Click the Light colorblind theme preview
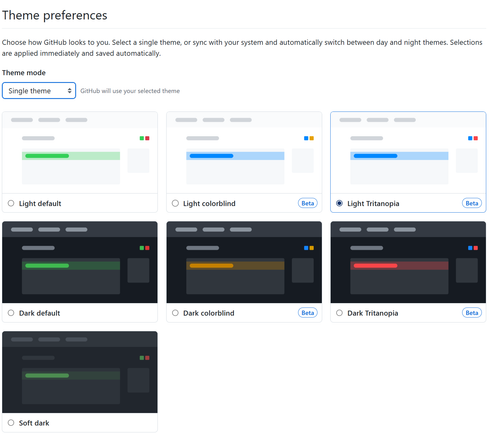The height and width of the screenshot is (434, 500). (x=244, y=153)
